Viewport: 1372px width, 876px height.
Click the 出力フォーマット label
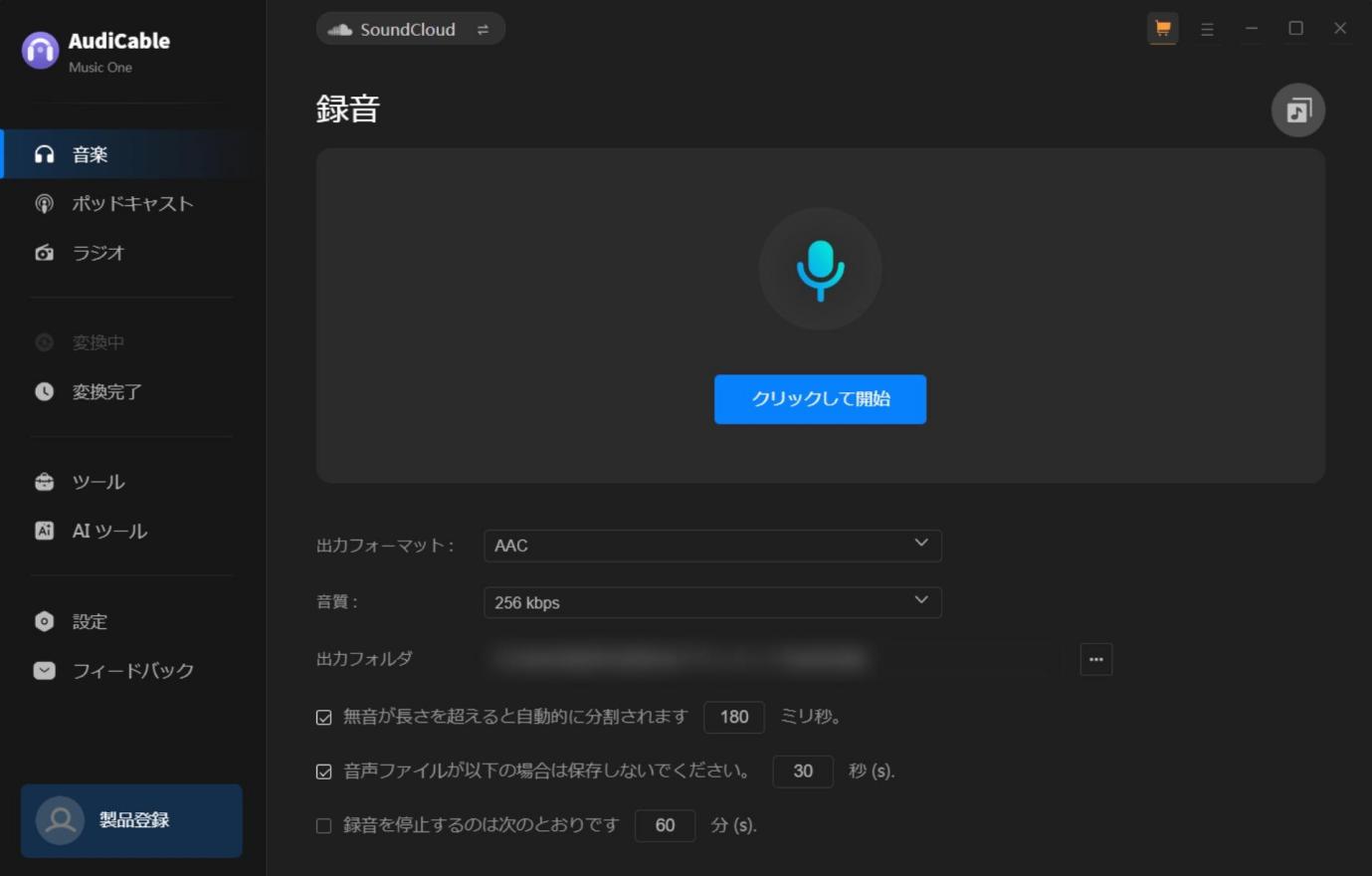(385, 546)
